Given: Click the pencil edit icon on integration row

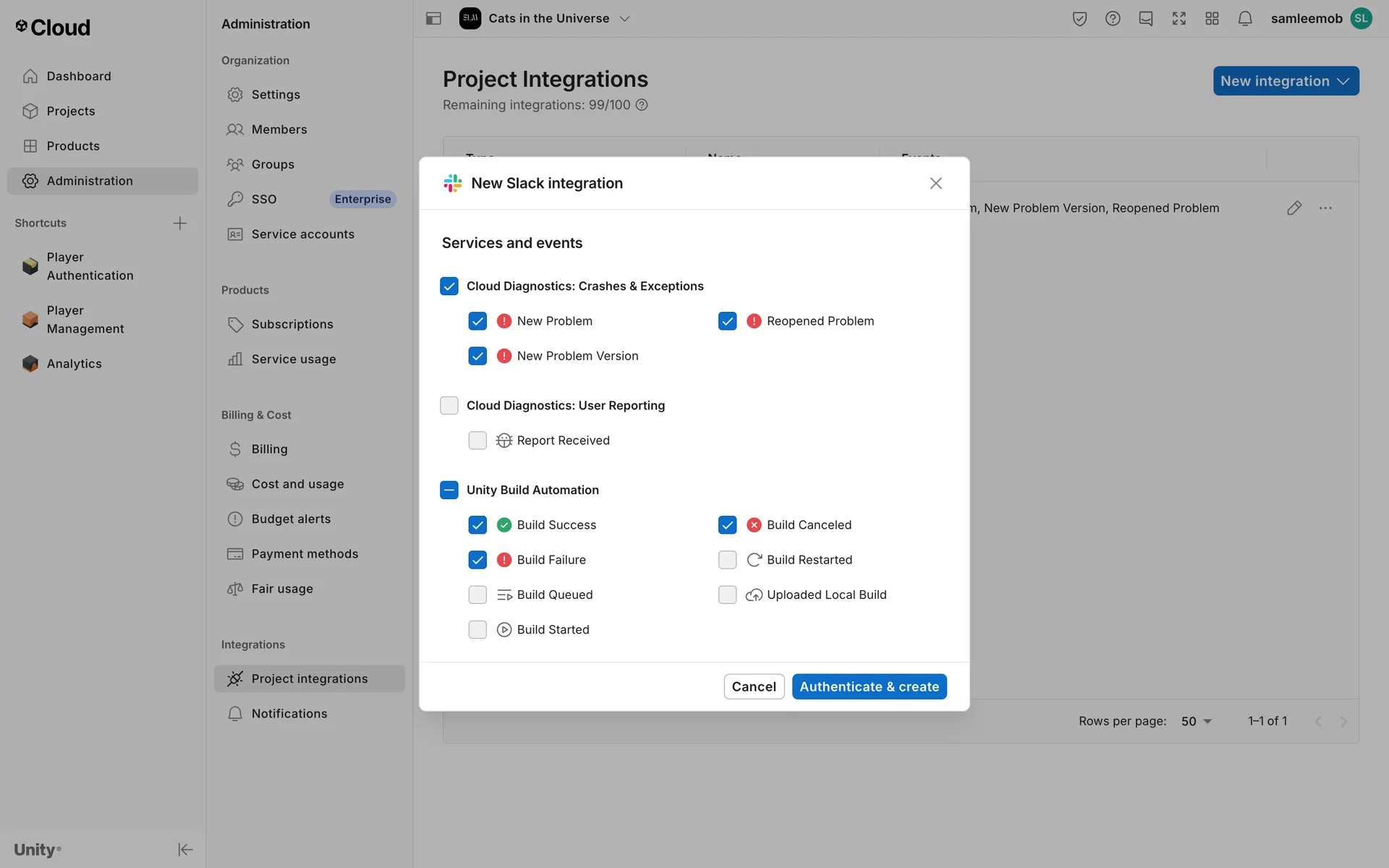Looking at the screenshot, I should (1294, 208).
